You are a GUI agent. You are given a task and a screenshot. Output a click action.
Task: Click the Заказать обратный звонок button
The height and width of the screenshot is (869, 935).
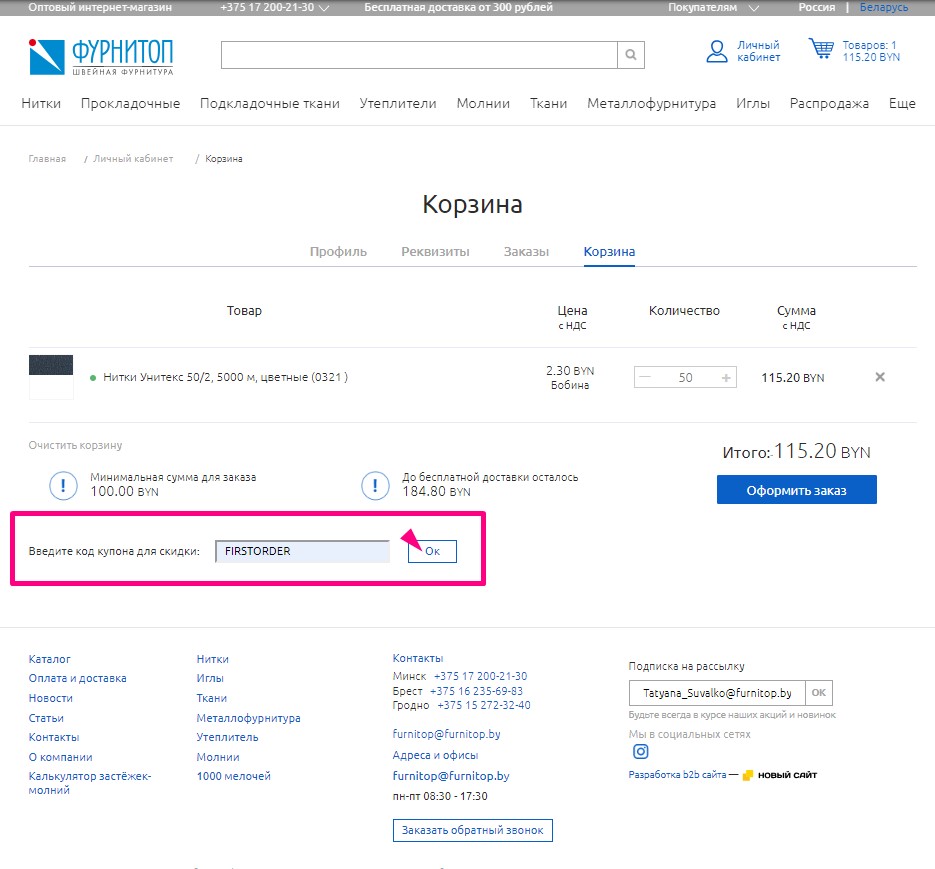[x=472, y=830]
